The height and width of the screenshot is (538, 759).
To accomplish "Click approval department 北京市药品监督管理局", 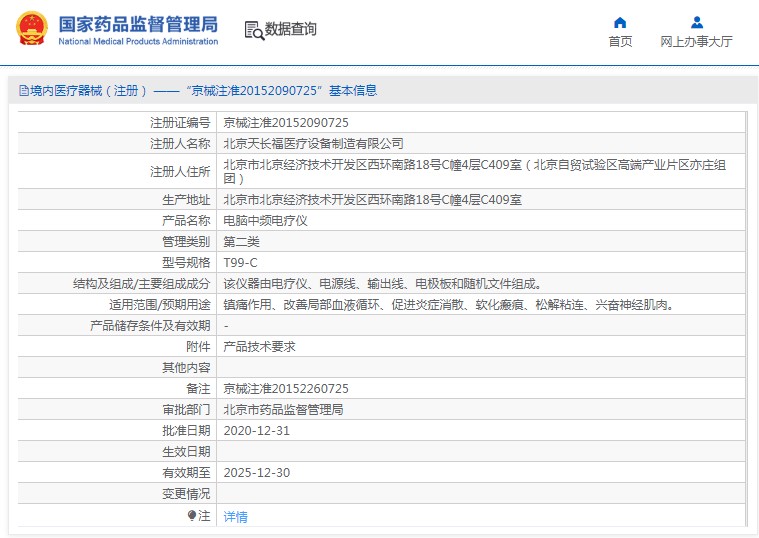I will point(283,410).
